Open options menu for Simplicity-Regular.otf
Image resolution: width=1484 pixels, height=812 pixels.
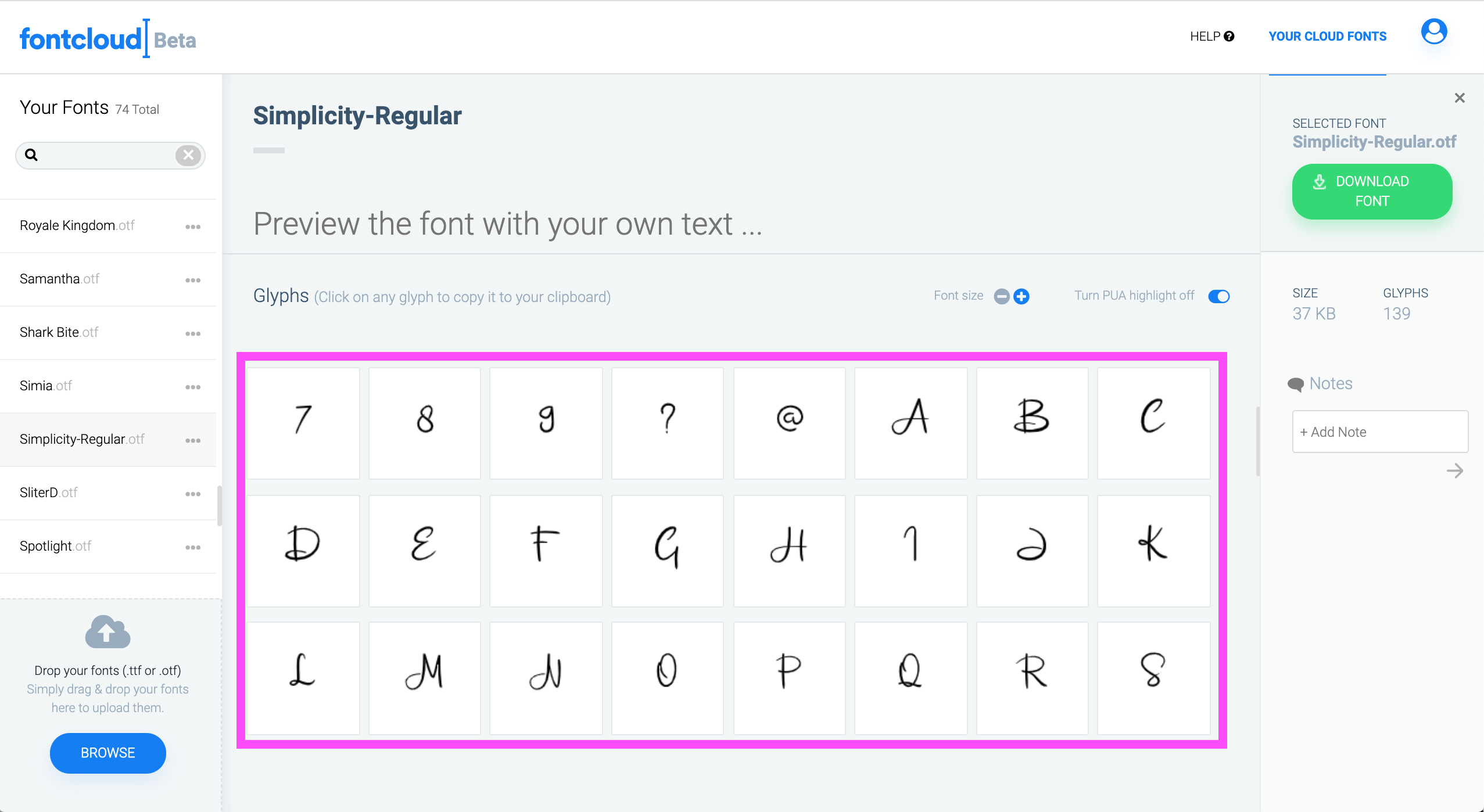coord(193,440)
